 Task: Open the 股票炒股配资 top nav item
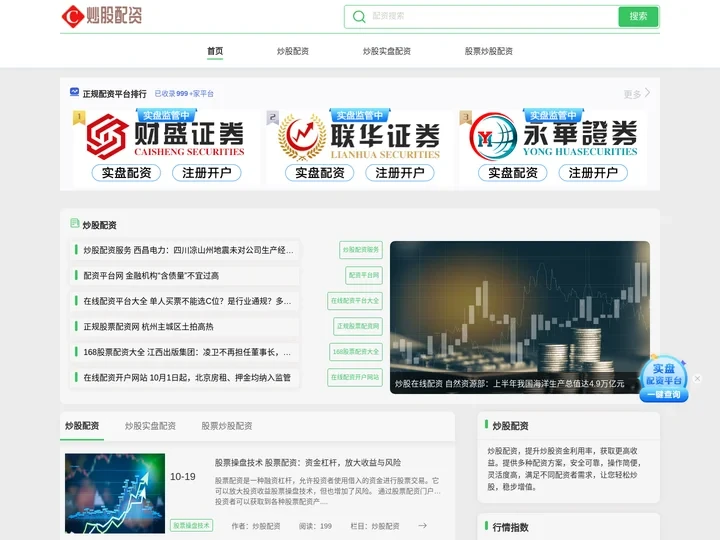[x=489, y=51]
